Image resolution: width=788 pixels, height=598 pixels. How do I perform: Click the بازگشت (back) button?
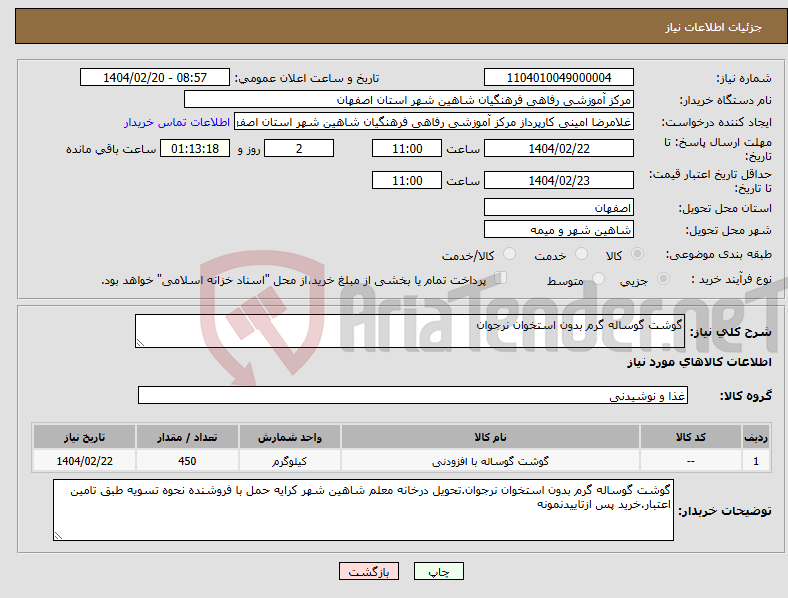click(x=369, y=571)
